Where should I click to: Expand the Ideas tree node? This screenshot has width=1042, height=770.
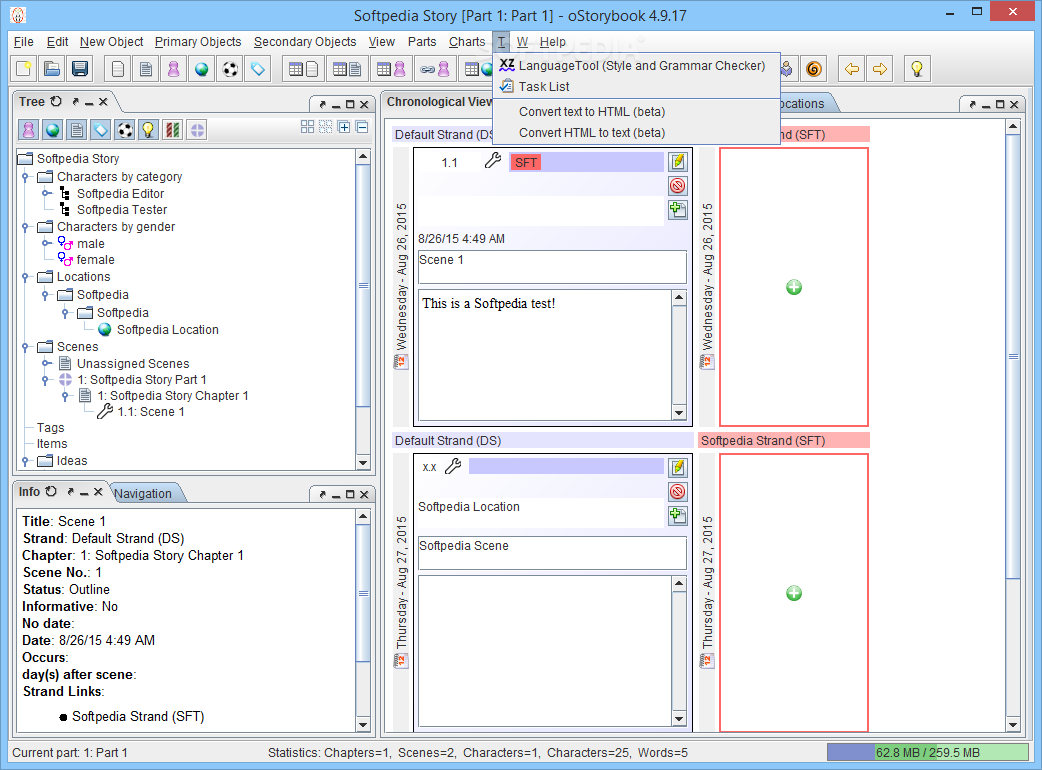pos(25,460)
